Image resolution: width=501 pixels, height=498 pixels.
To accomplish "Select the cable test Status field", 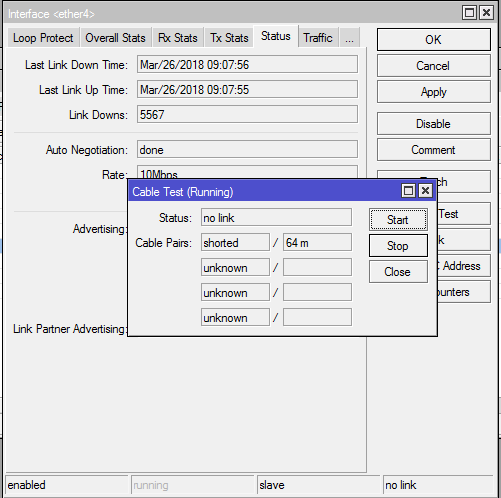I will pyautogui.click(x=276, y=218).
